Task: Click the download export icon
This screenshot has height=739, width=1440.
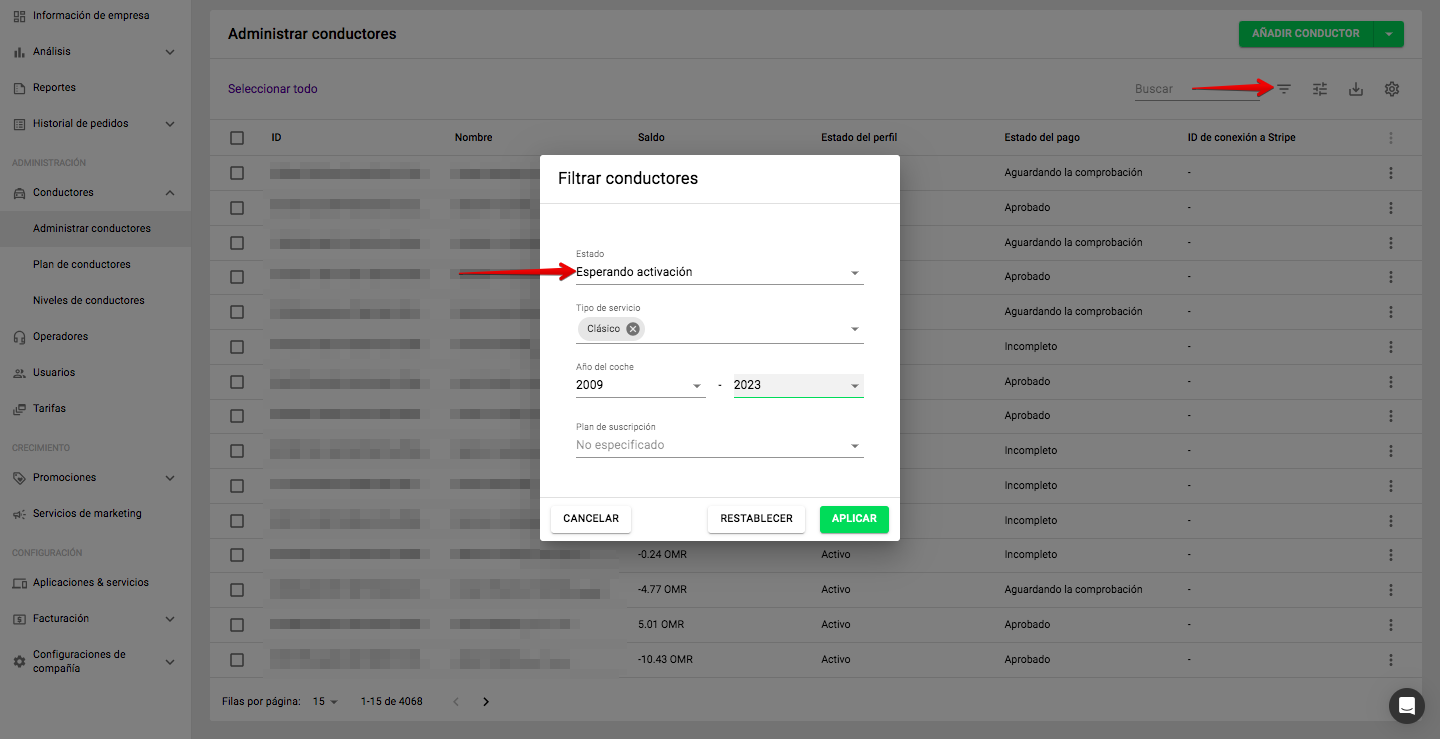Action: 1356,89
